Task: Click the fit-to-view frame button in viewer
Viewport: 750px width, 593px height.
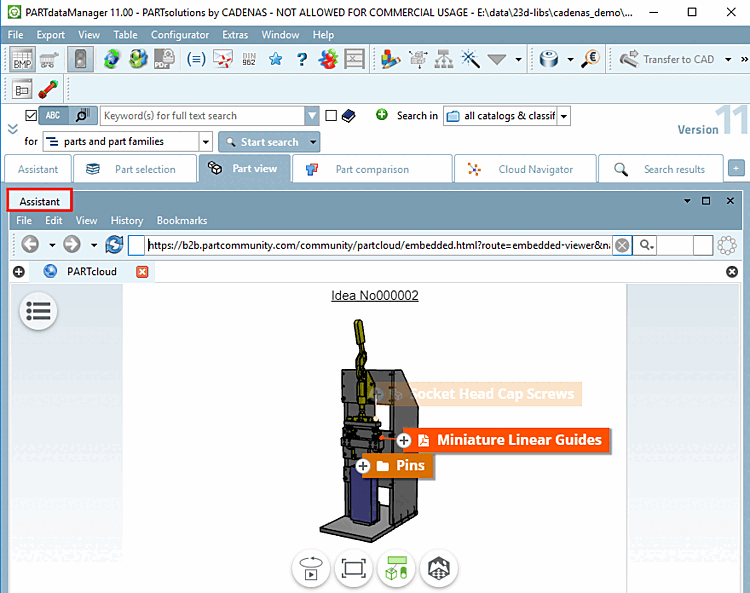Action: coord(353,568)
